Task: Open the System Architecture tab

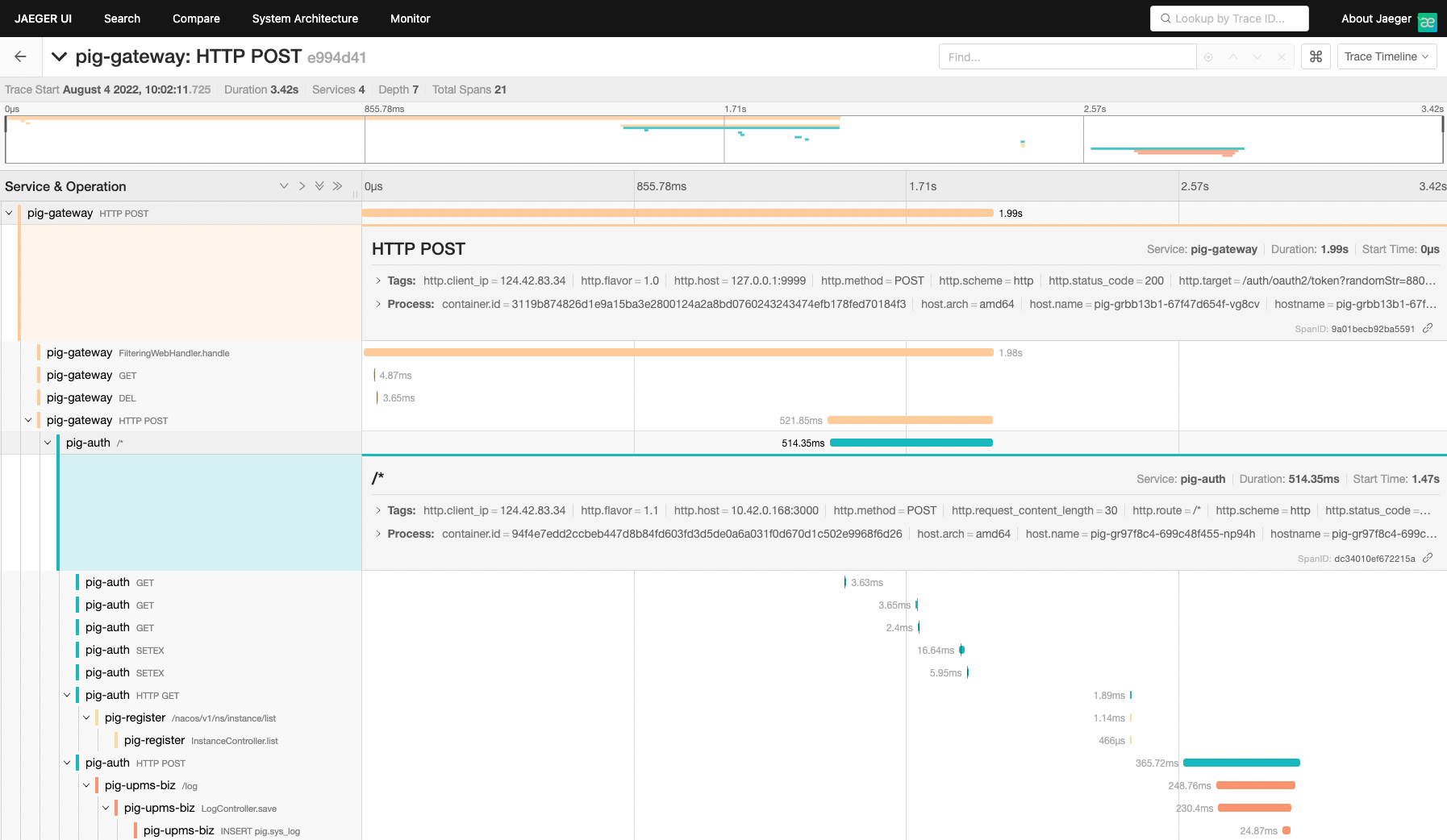Action: tap(305, 19)
